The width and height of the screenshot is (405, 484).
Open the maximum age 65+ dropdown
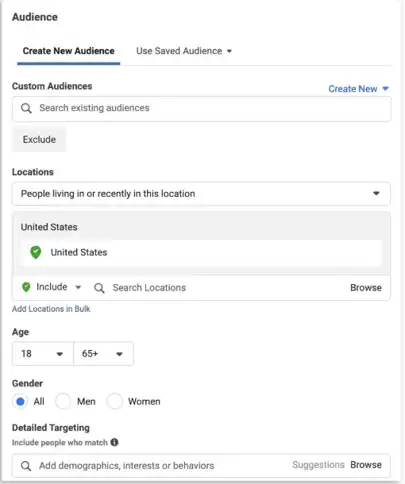(103, 354)
